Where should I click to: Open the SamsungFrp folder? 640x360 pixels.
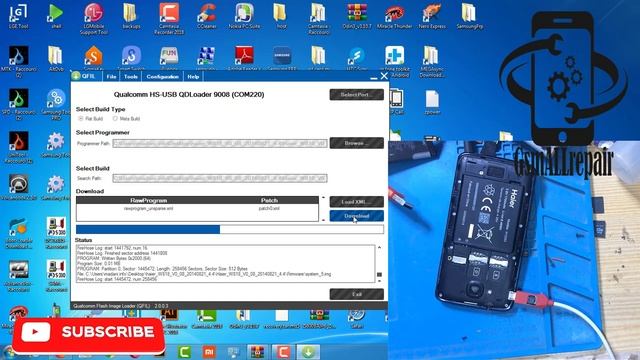469,16
